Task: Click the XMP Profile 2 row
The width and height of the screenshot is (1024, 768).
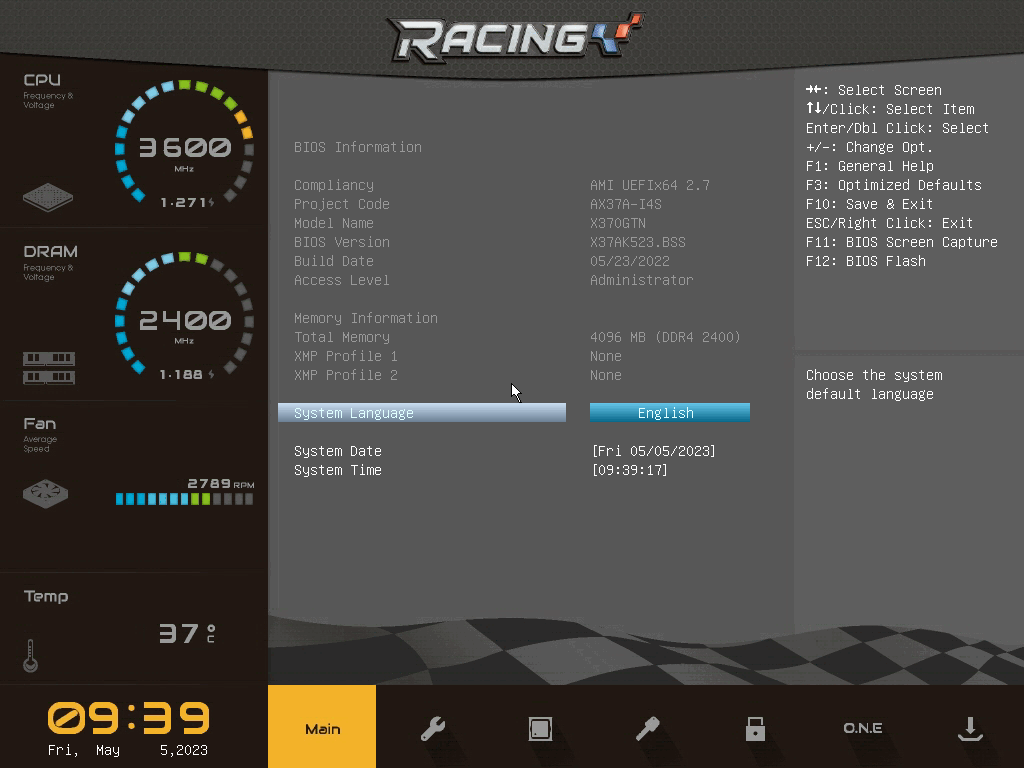Action: point(457,375)
